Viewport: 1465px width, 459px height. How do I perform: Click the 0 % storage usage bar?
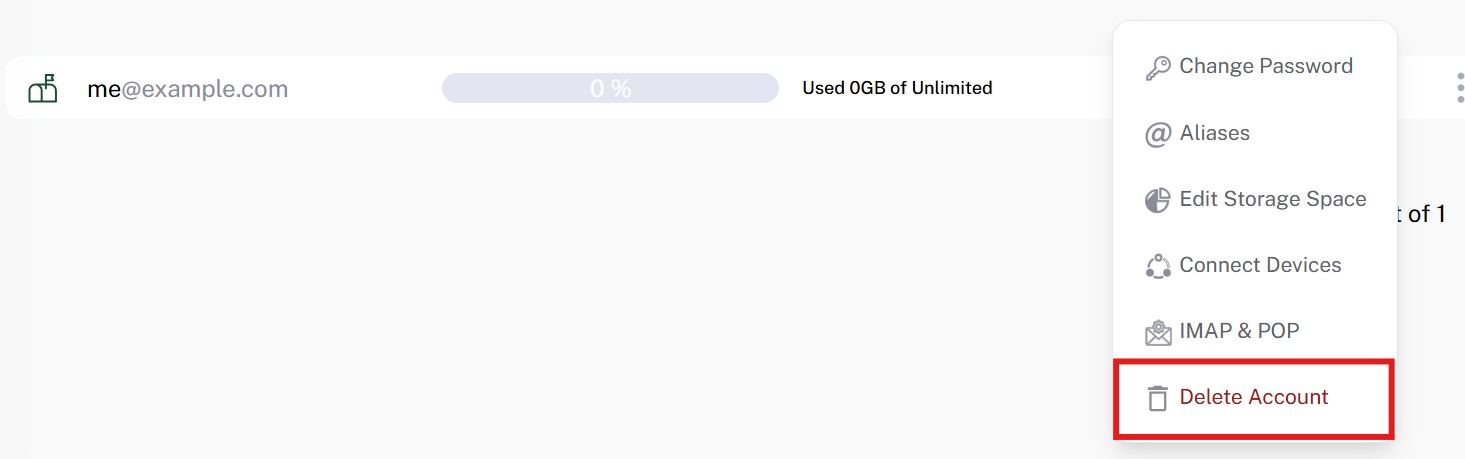[610, 88]
